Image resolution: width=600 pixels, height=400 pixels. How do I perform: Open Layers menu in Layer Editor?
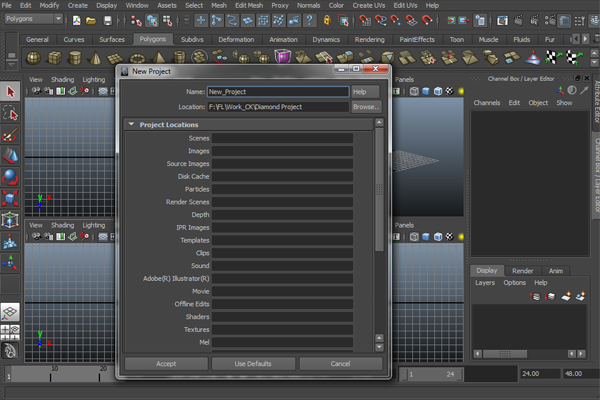(485, 282)
